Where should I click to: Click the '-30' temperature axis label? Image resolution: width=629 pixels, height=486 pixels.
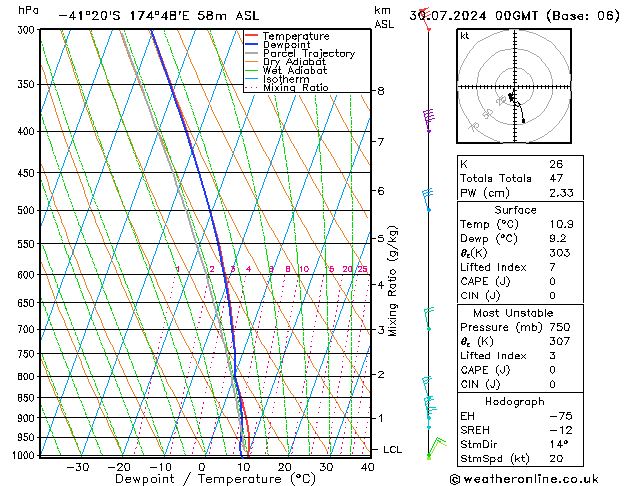tap(77, 467)
